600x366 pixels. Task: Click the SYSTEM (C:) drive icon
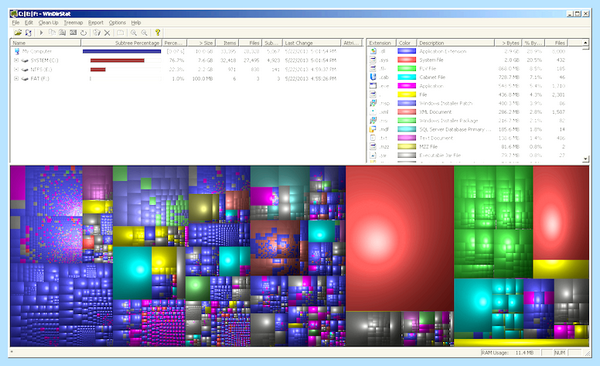click(25, 60)
